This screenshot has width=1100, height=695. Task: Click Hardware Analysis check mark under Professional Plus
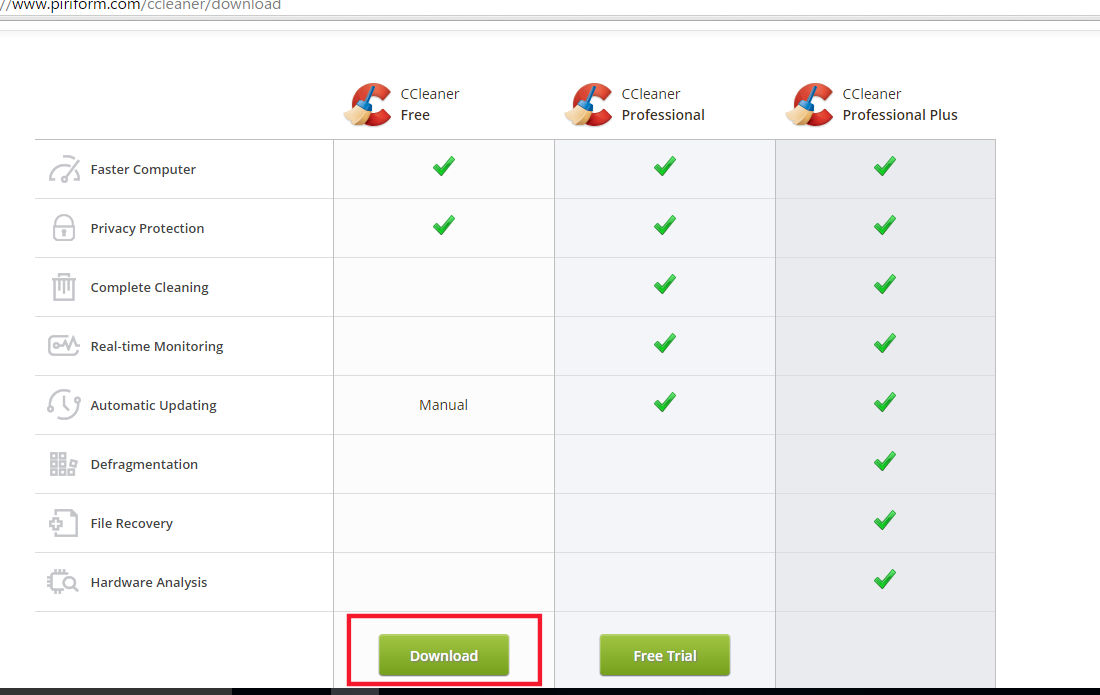coord(885,579)
